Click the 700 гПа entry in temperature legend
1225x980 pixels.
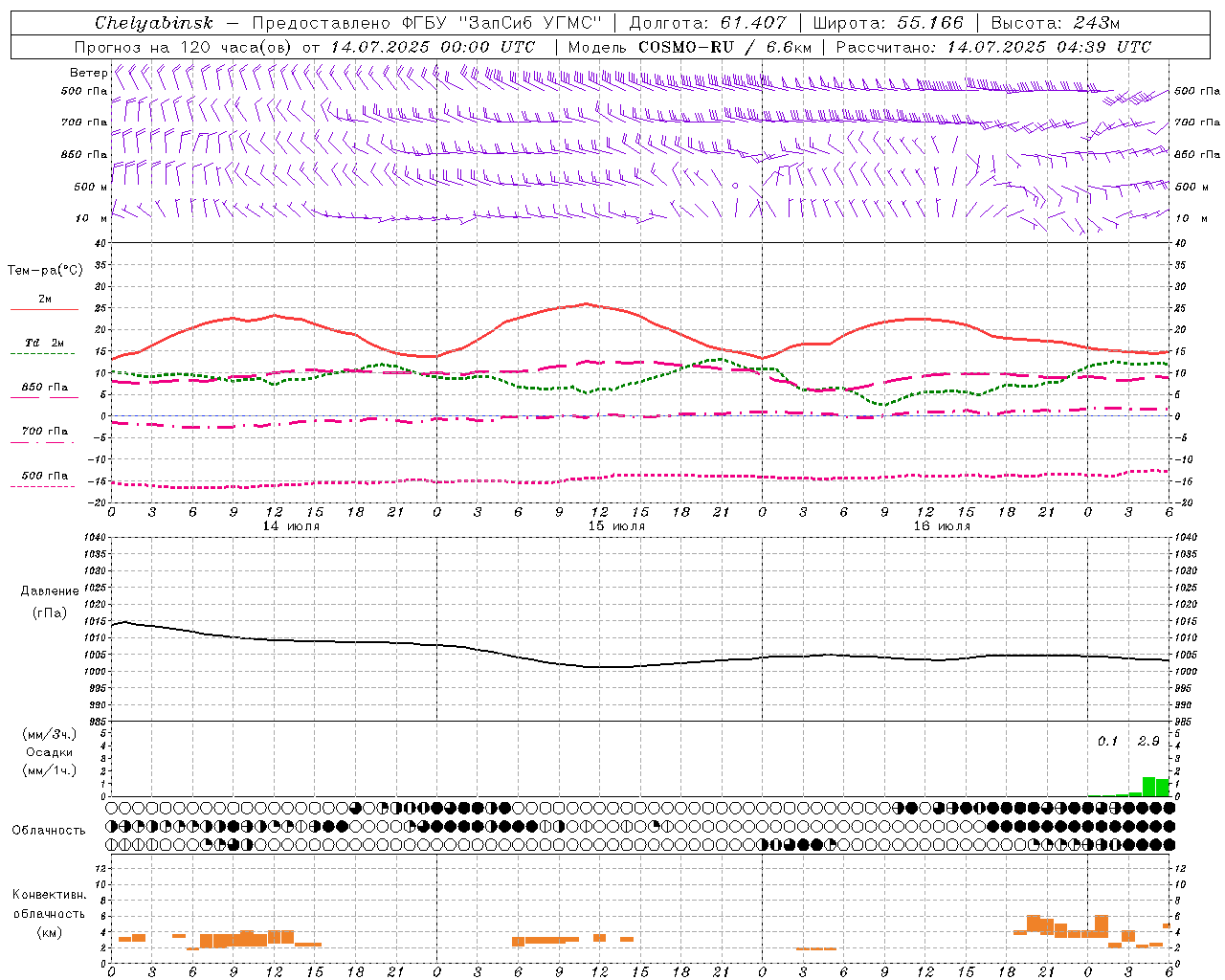(44, 432)
